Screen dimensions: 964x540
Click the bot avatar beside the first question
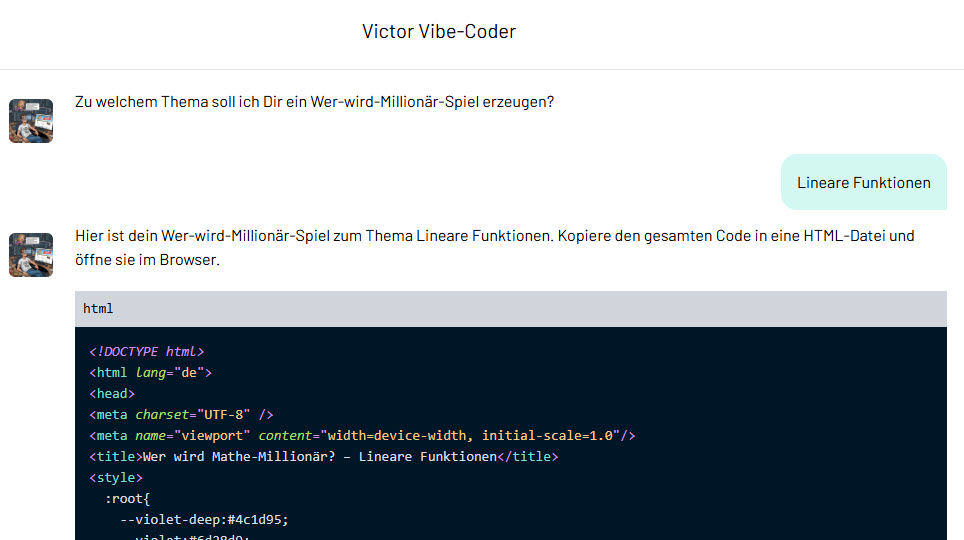[31, 121]
